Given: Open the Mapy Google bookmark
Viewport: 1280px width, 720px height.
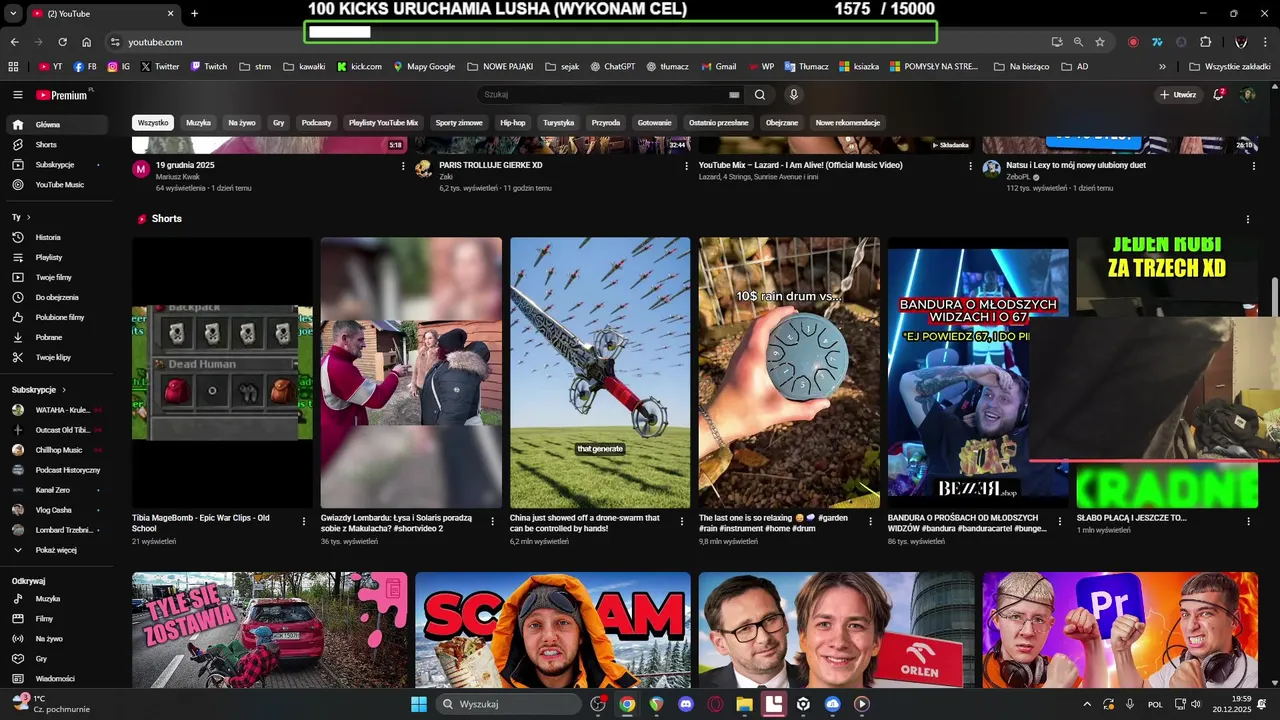Looking at the screenshot, I should click(x=424, y=67).
